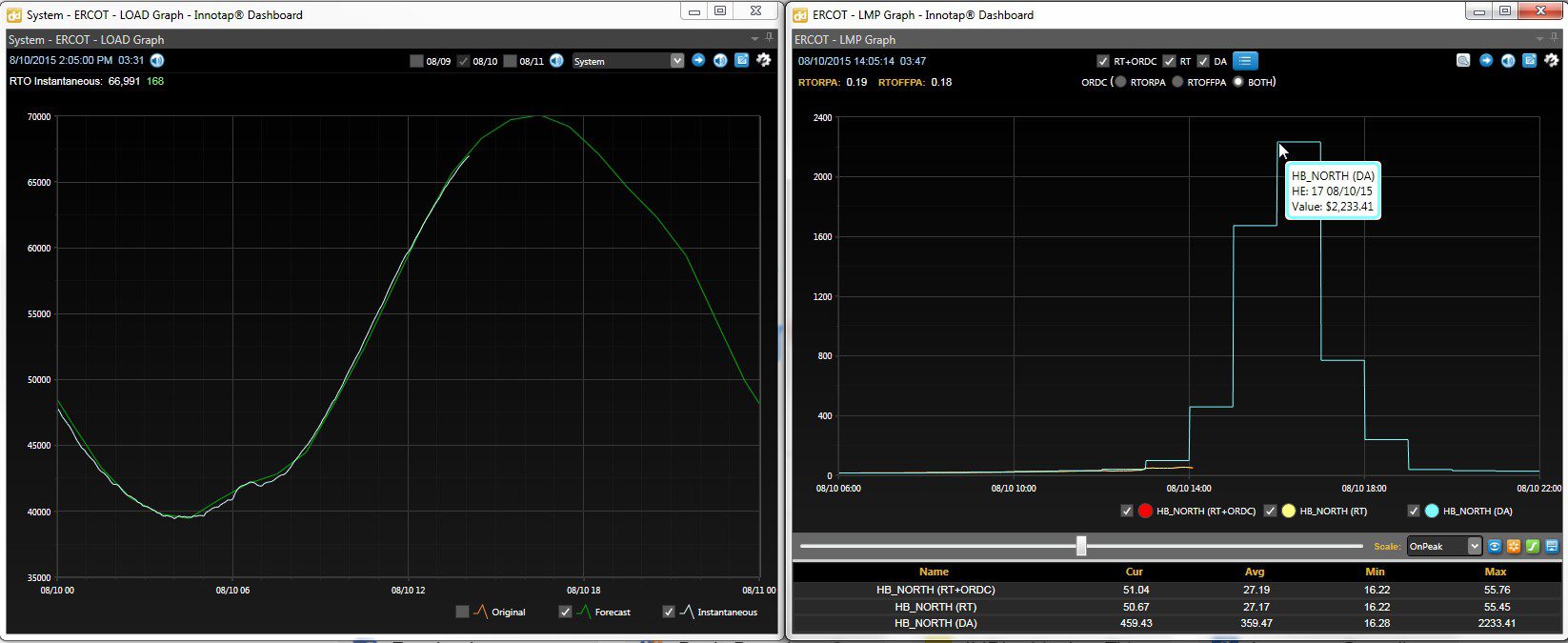Click the pin icon on the LOAD Graph panel header

coord(769,38)
